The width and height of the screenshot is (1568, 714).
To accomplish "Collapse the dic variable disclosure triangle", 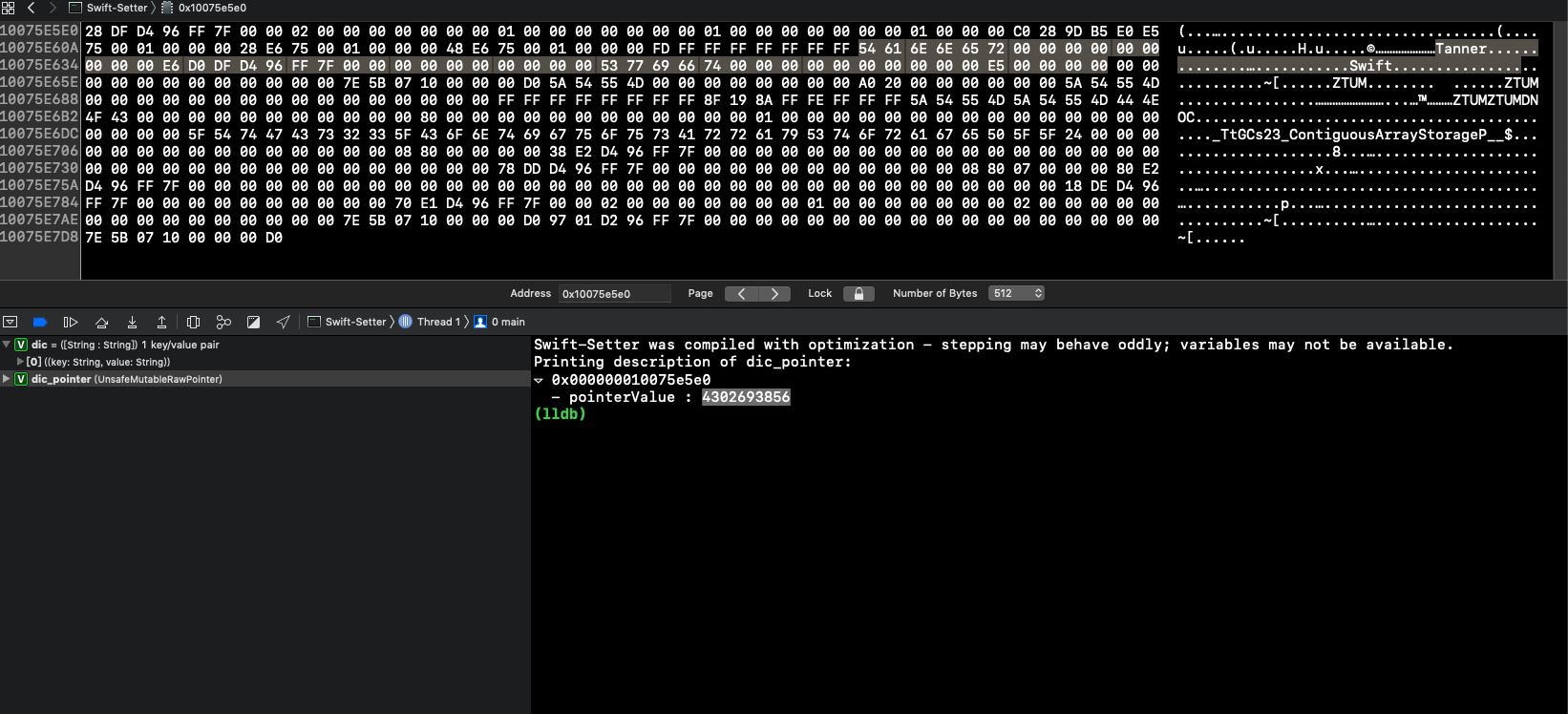I will tap(7, 345).
